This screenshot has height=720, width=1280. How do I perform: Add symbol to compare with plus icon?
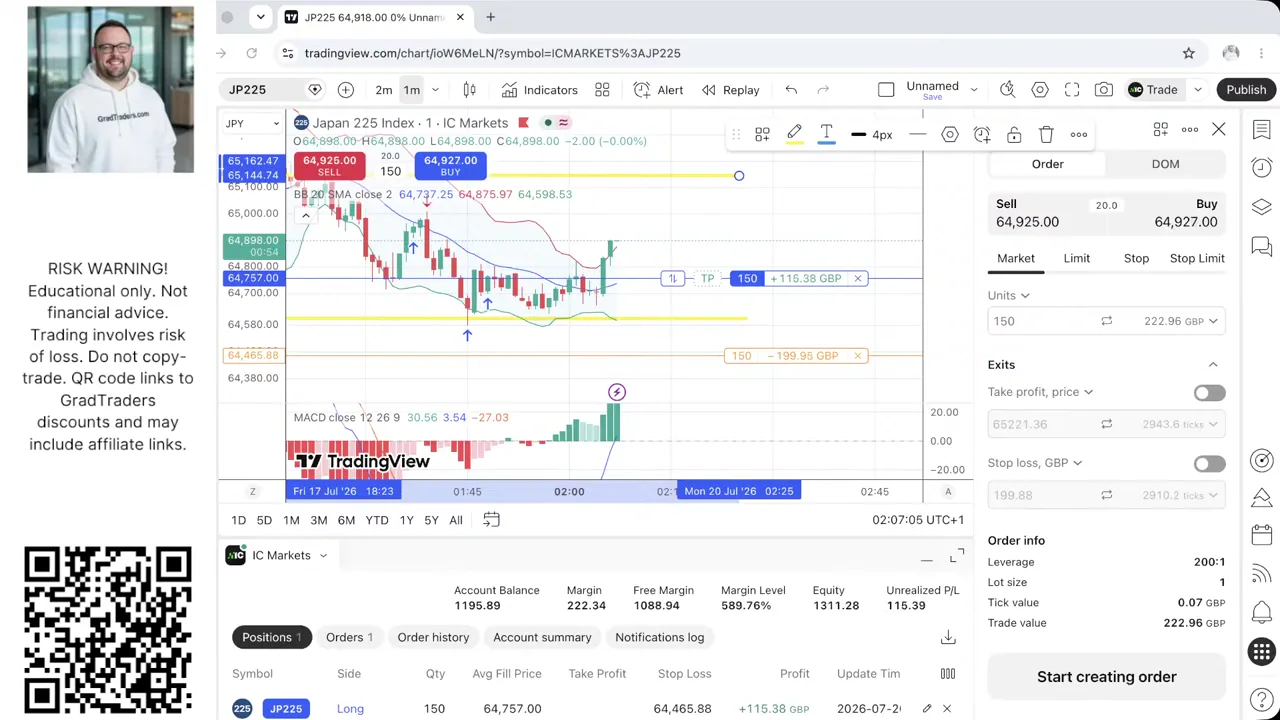pyautogui.click(x=345, y=90)
